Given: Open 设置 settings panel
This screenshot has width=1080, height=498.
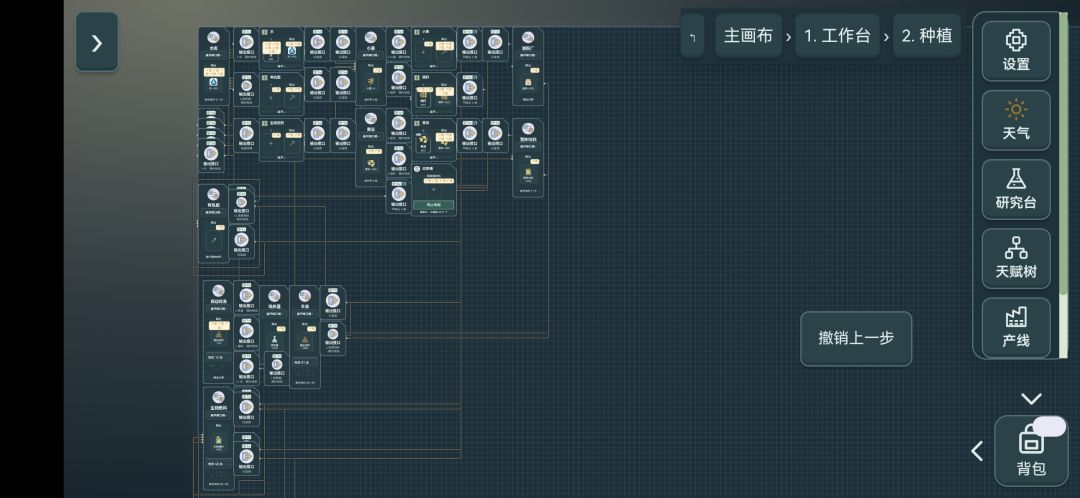Looking at the screenshot, I should point(1015,51).
